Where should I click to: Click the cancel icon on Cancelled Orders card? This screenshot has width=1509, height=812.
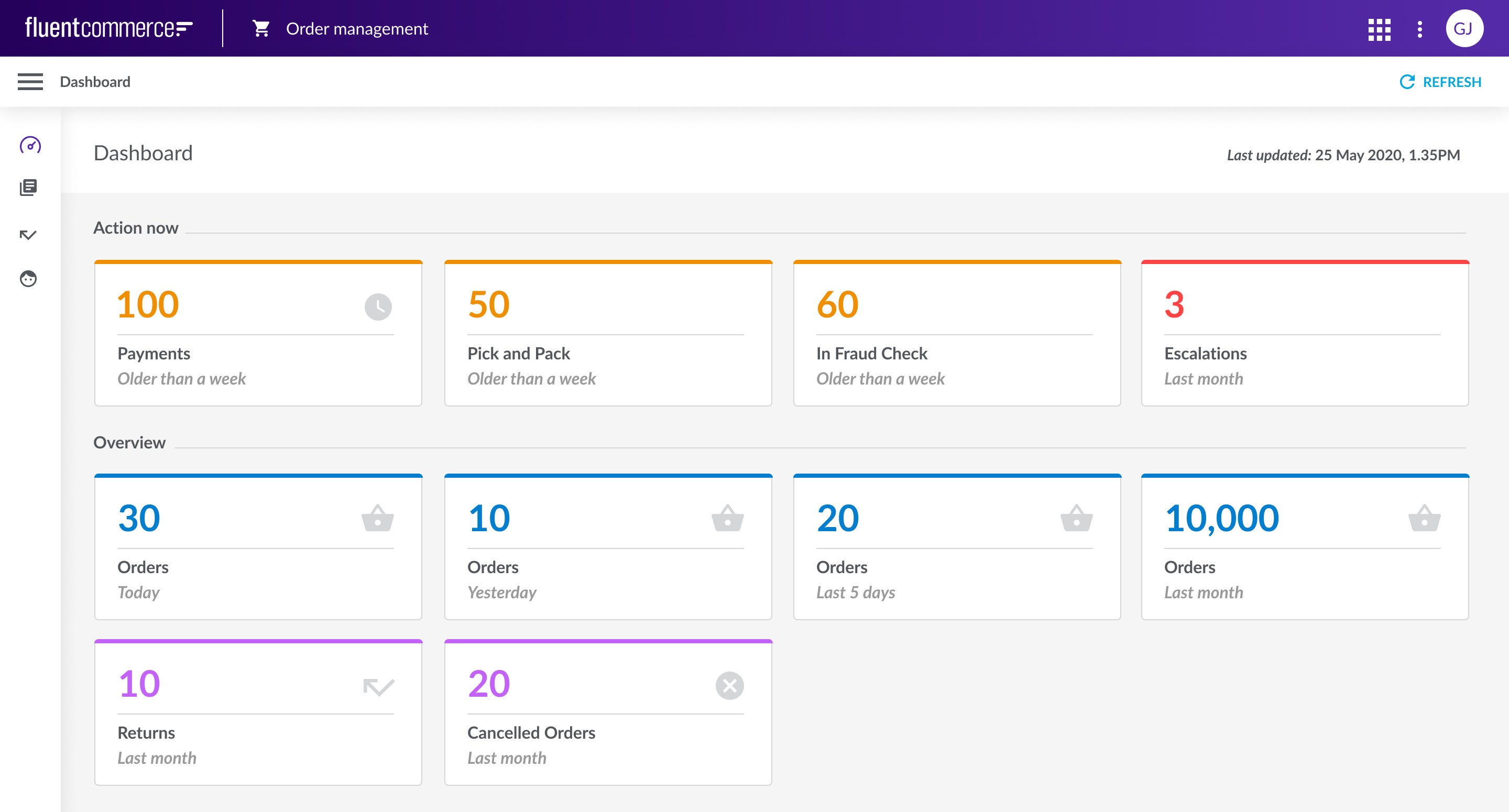728,685
